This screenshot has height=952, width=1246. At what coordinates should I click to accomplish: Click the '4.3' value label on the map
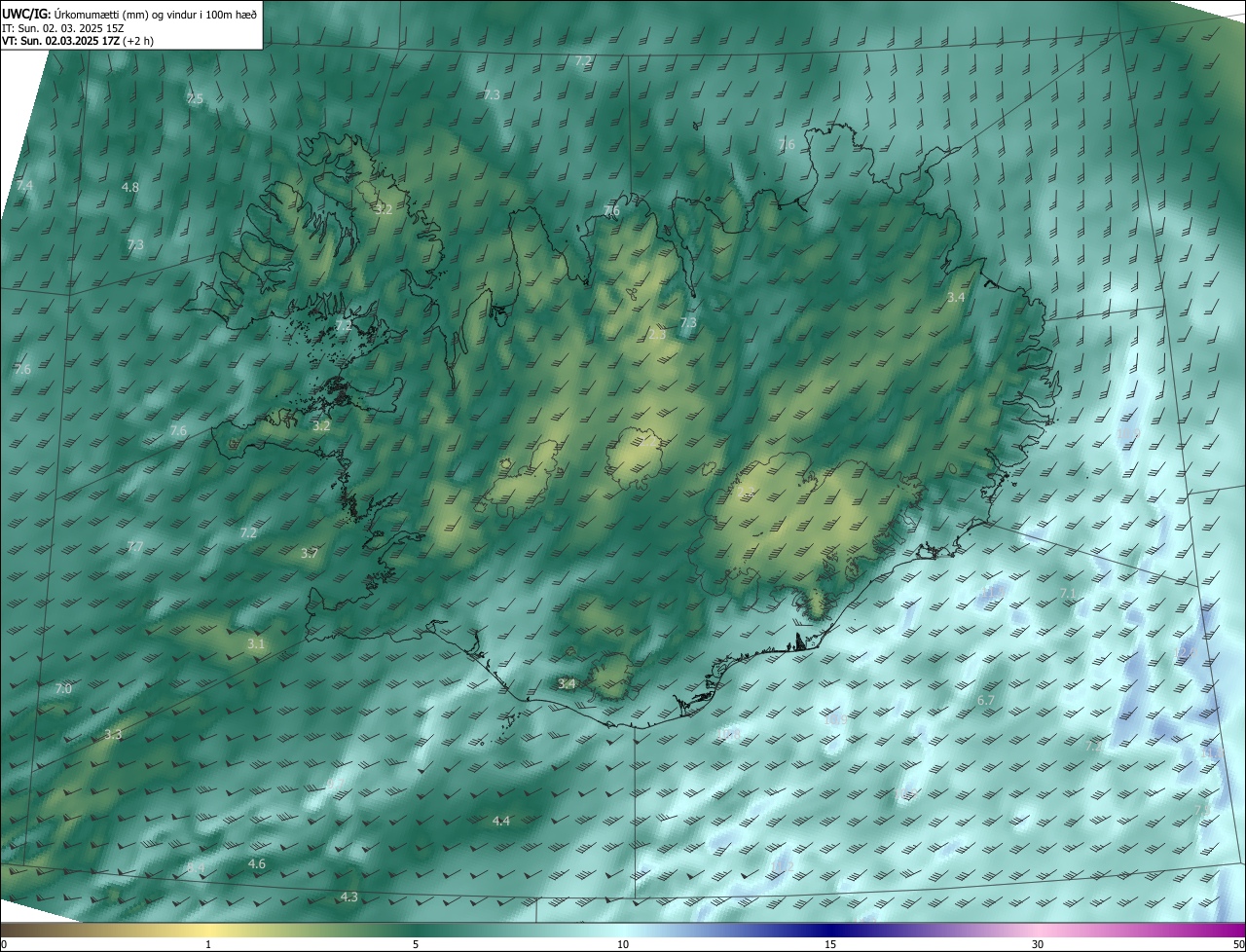(x=348, y=897)
